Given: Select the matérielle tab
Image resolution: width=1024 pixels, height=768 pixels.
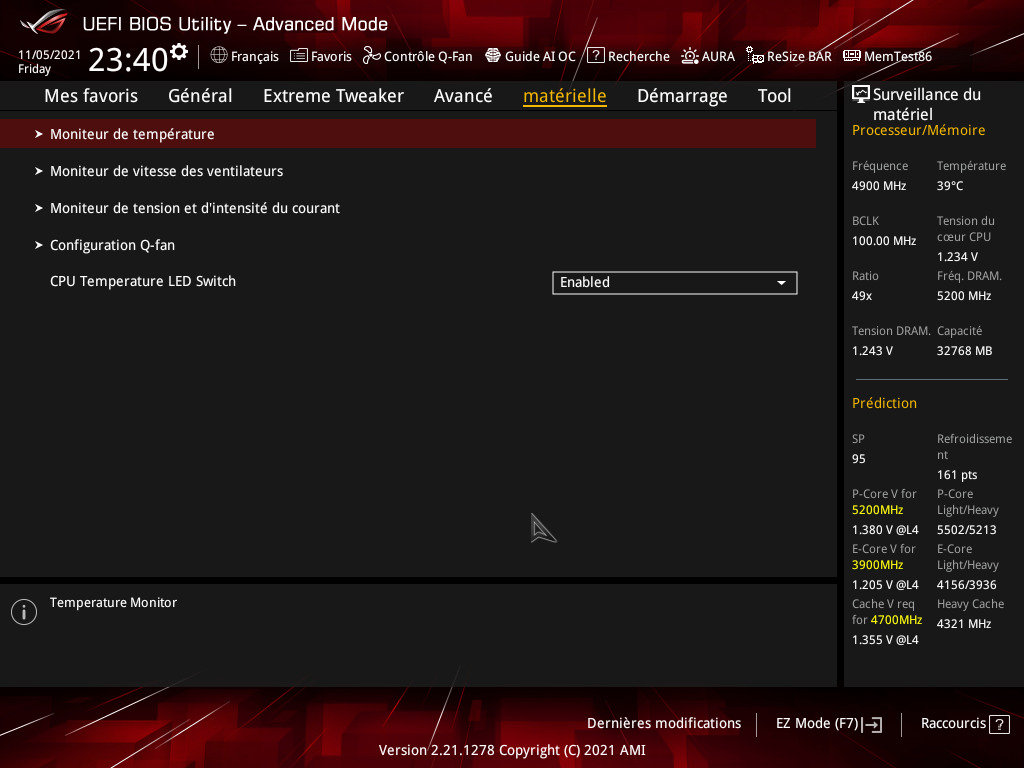Looking at the screenshot, I should (565, 96).
